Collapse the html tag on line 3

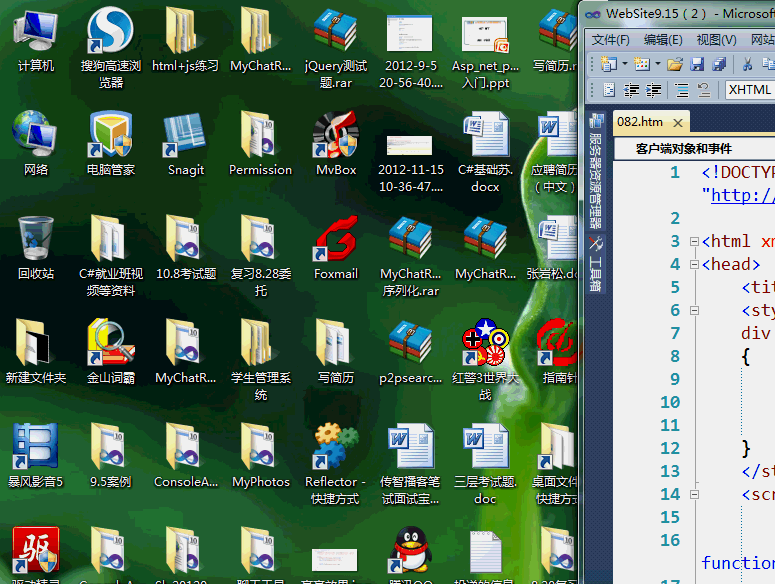694,241
